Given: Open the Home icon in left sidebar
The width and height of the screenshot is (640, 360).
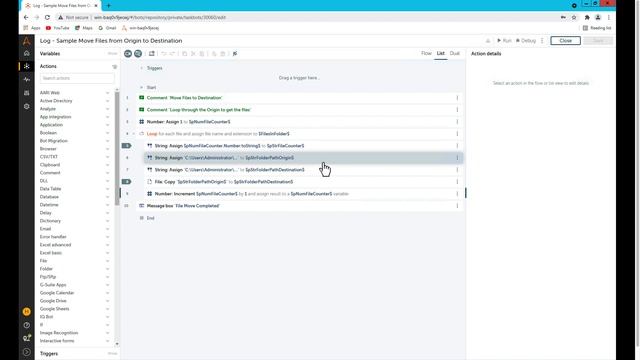Looking at the screenshot, I should tap(27, 53).
